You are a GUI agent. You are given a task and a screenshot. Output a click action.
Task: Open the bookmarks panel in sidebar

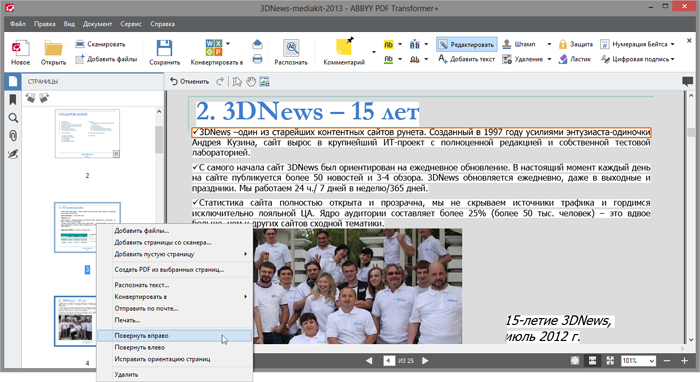point(12,99)
